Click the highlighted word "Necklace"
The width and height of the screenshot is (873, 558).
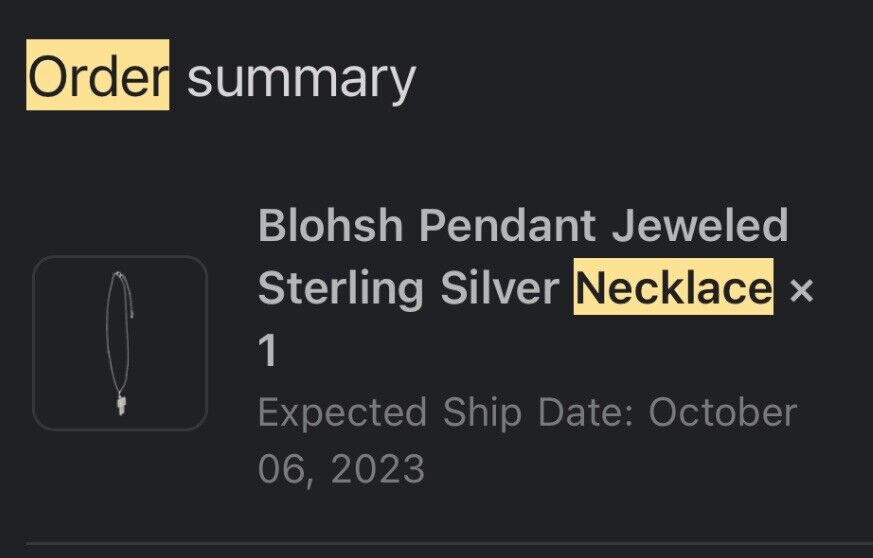coord(673,288)
